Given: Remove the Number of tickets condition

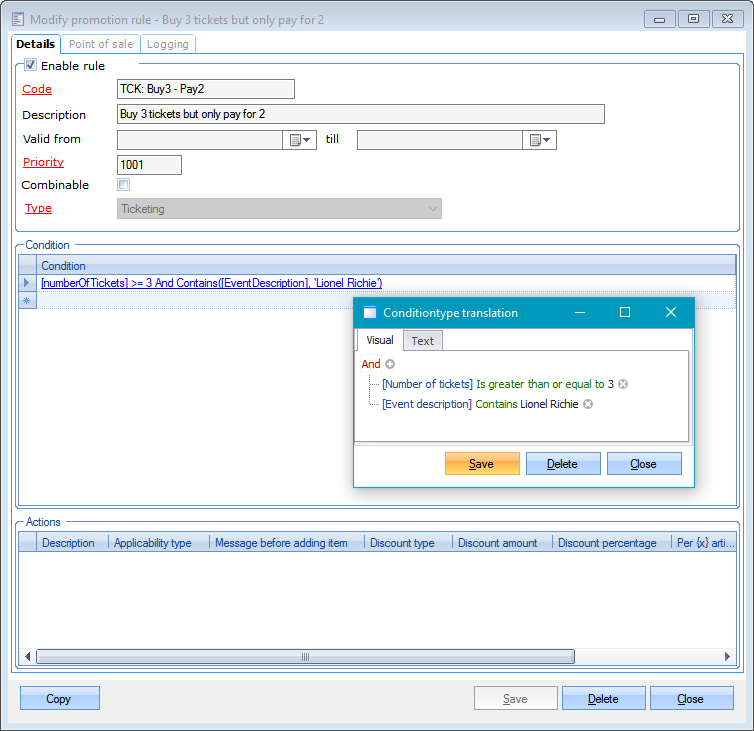Looking at the screenshot, I should [623, 384].
